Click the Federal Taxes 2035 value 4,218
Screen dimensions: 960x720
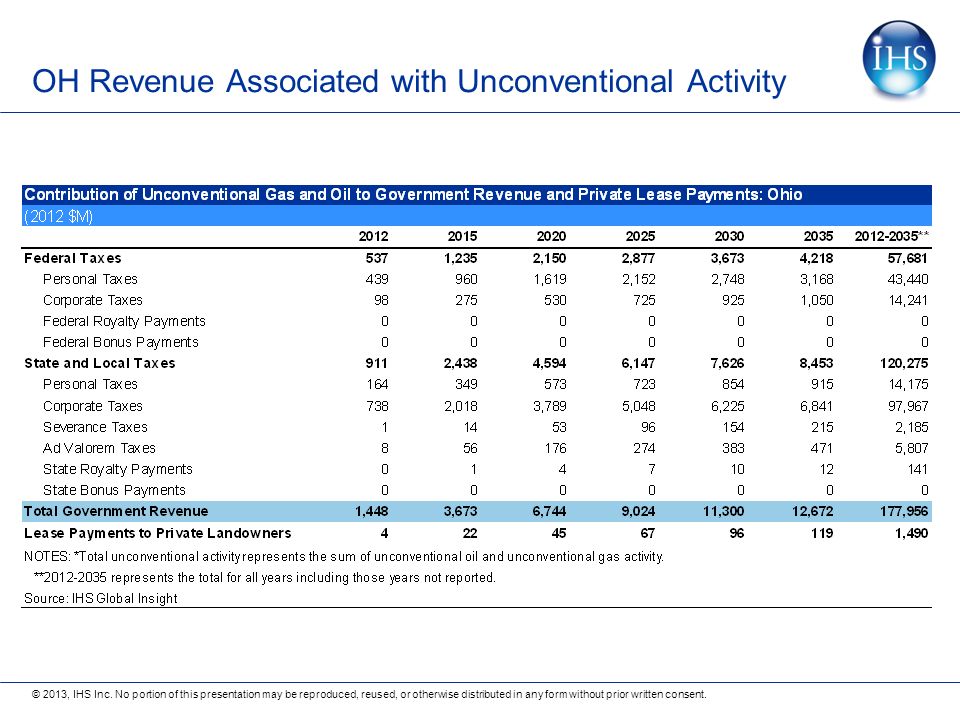pyautogui.click(x=816, y=258)
